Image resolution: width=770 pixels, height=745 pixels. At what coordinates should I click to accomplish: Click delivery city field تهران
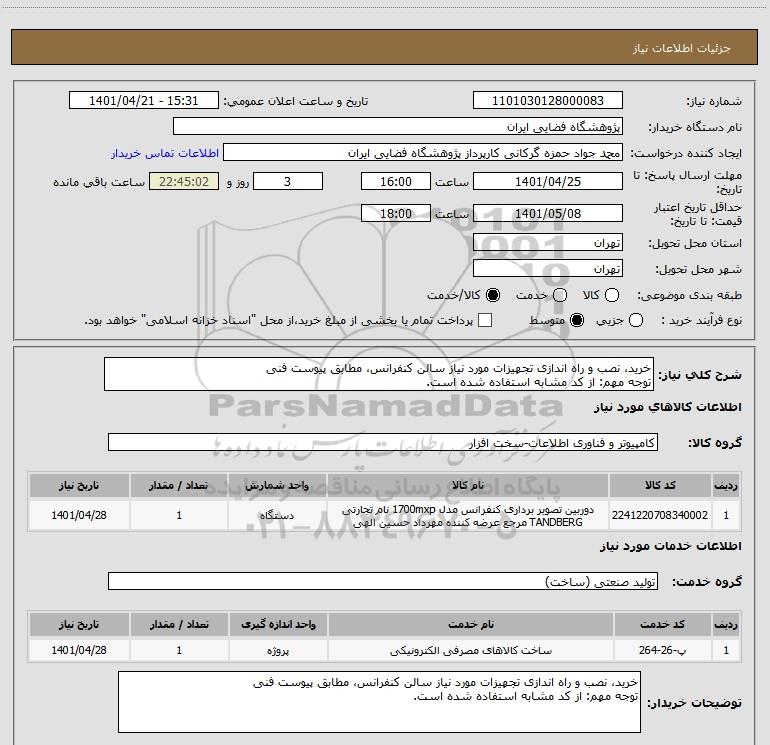[548, 269]
